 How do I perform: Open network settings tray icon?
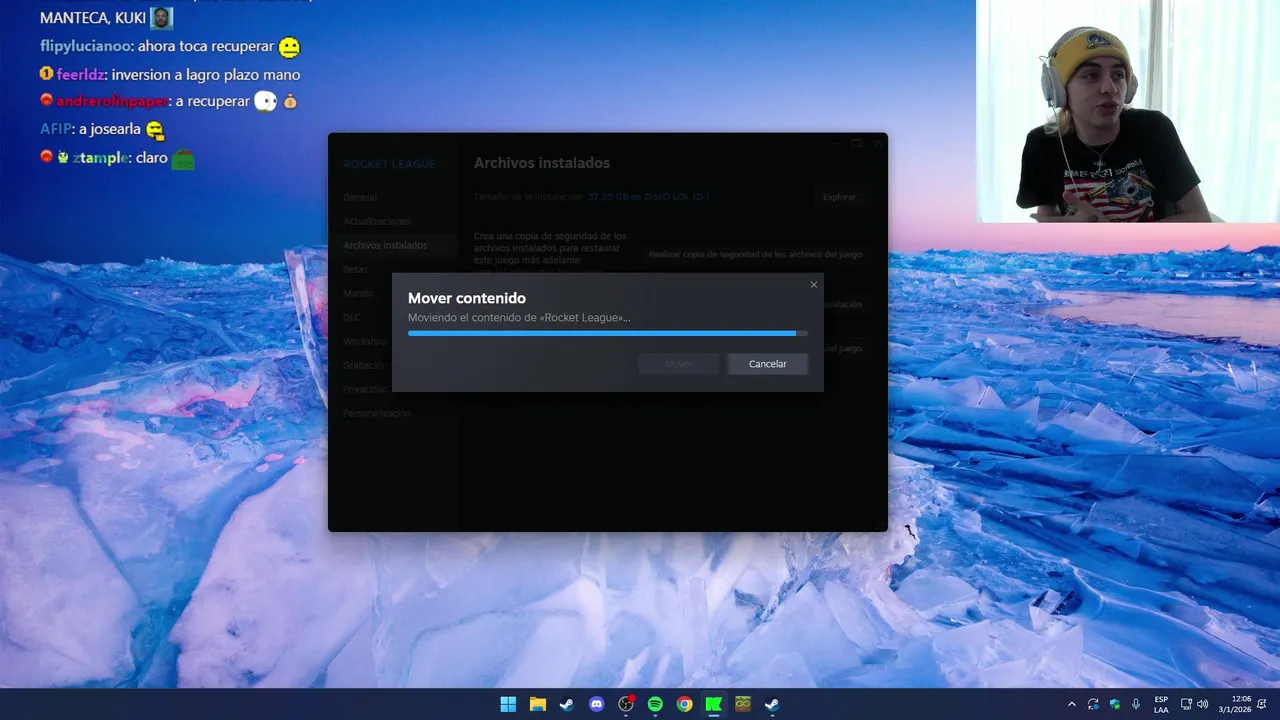pos(1186,704)
